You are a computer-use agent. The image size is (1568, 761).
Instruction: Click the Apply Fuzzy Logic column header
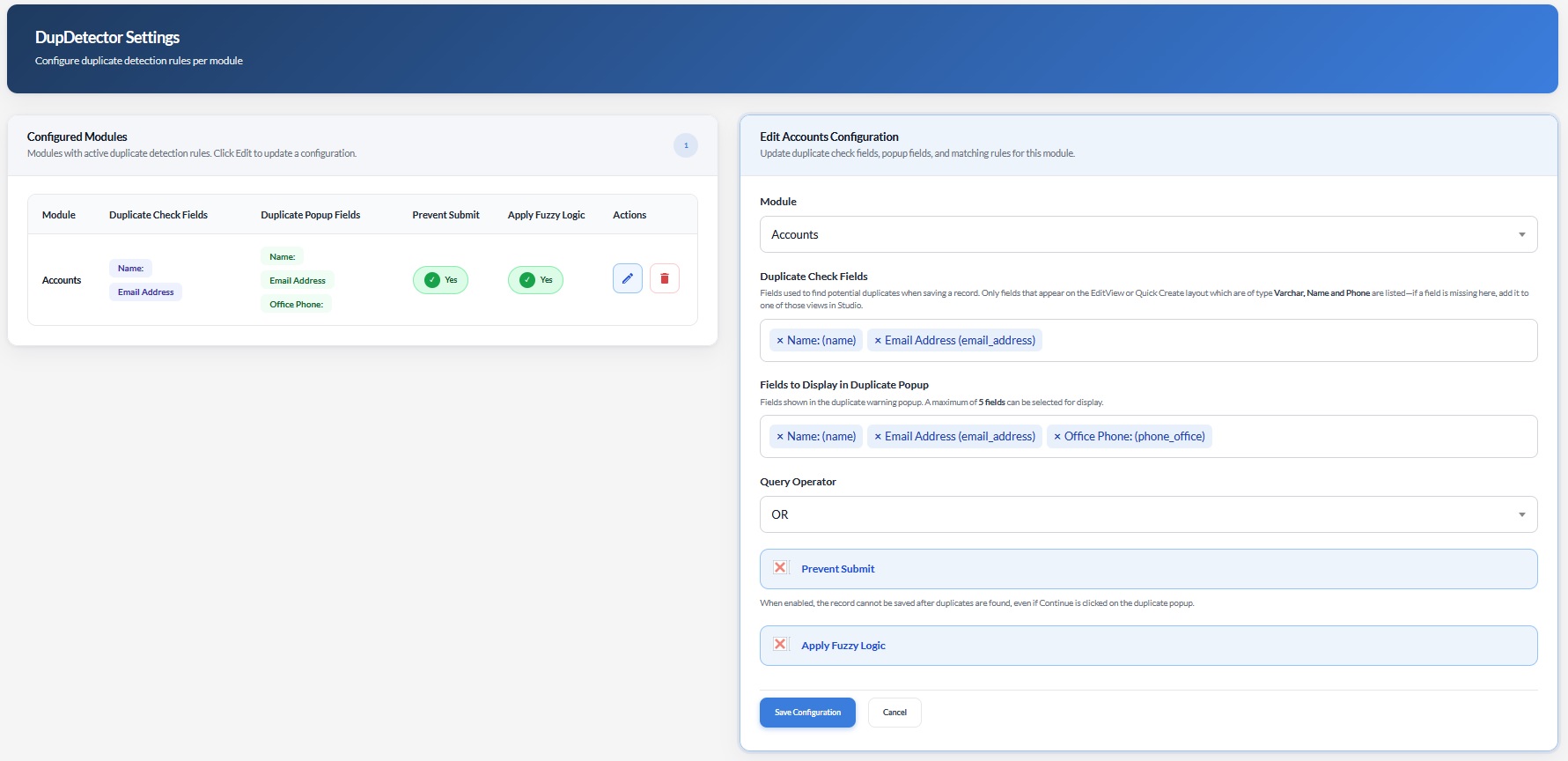click(546, 215)
